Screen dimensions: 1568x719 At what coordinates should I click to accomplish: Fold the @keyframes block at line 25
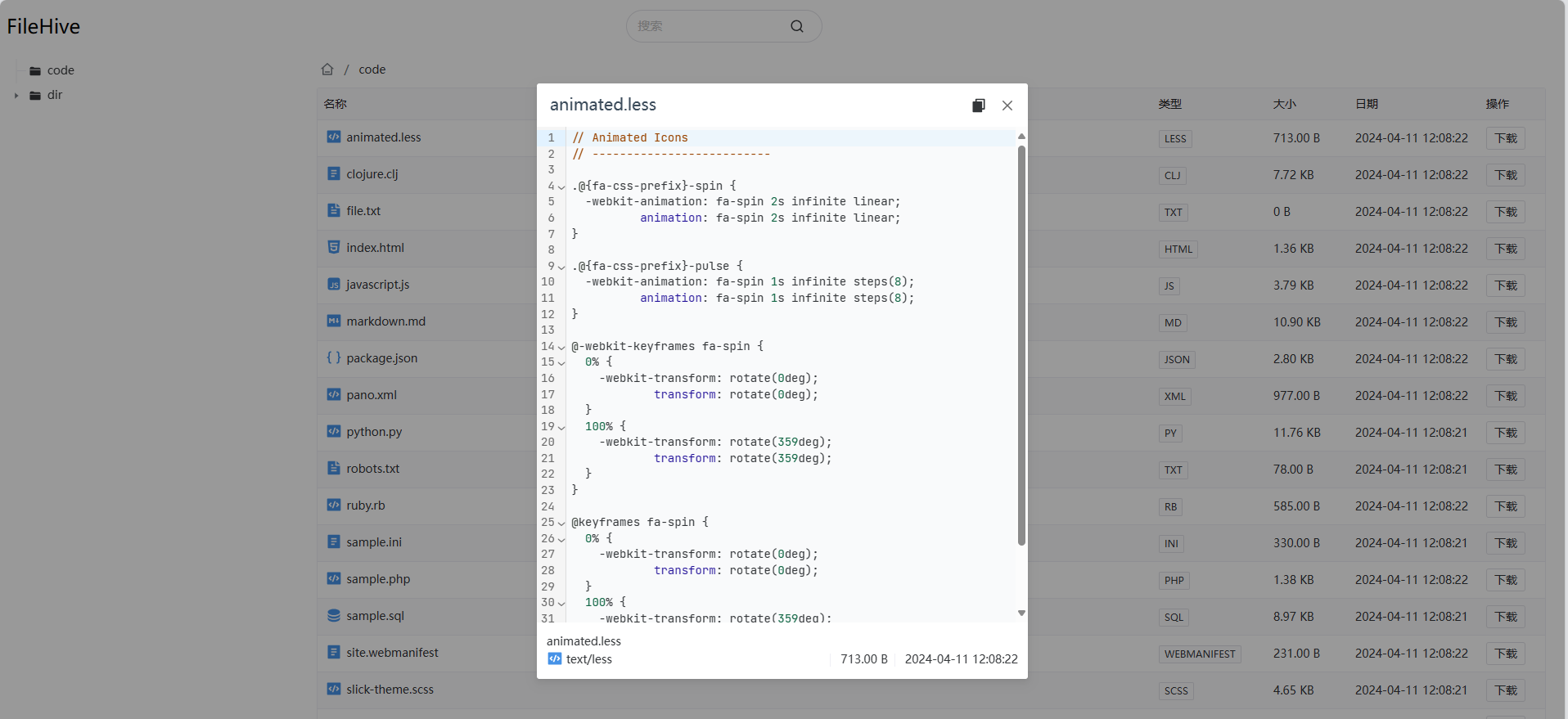(561, 524)
